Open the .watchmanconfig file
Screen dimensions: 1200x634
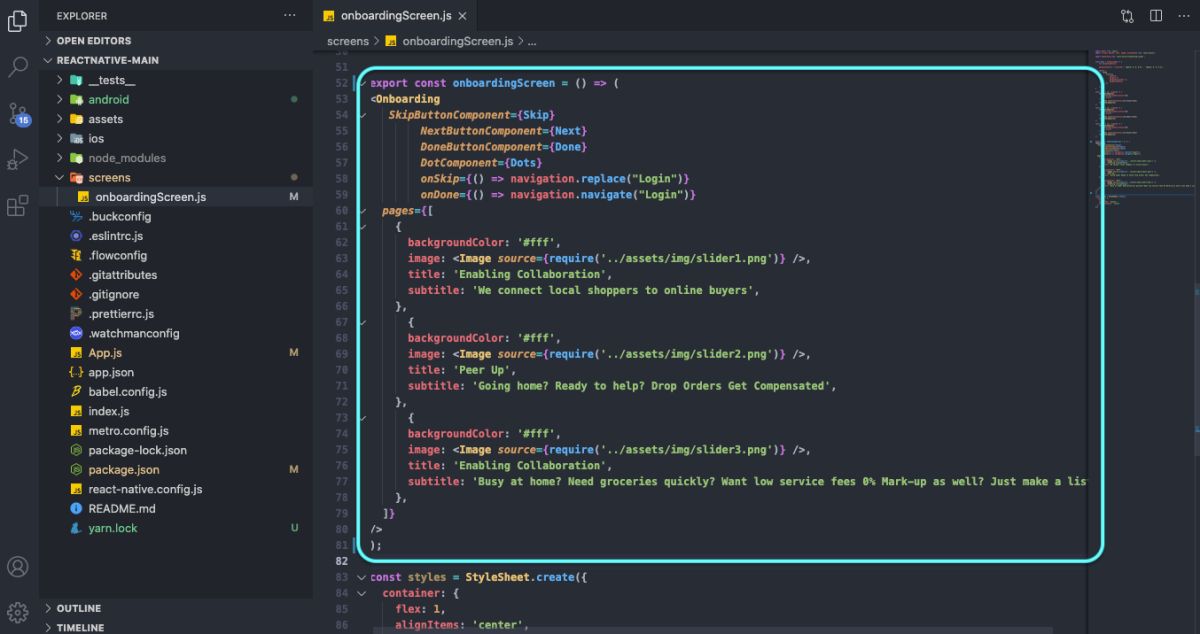[x=176, y=333]
